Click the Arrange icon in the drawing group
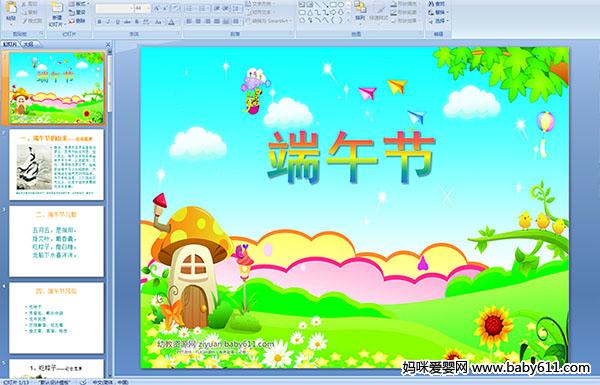 [x=360, y=11]
